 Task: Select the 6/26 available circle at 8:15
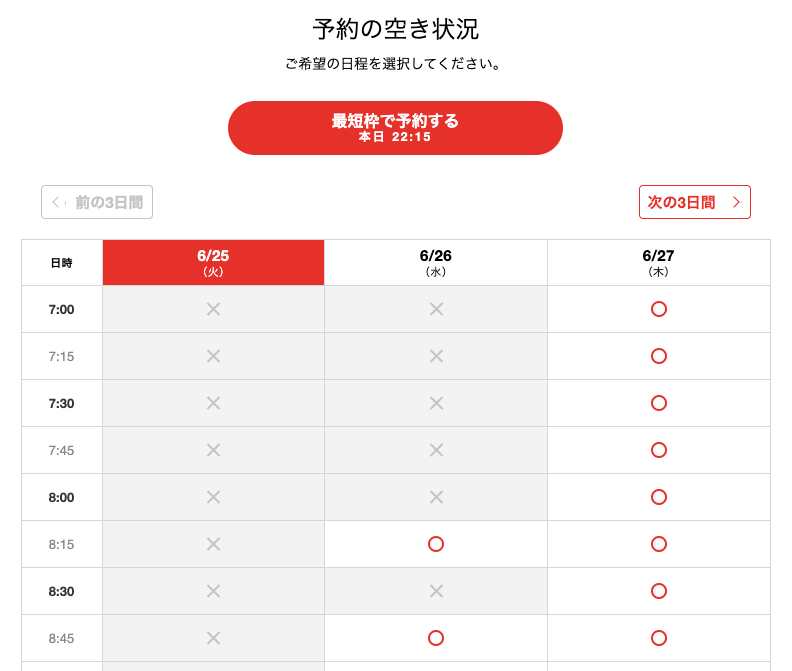[436, 544]
